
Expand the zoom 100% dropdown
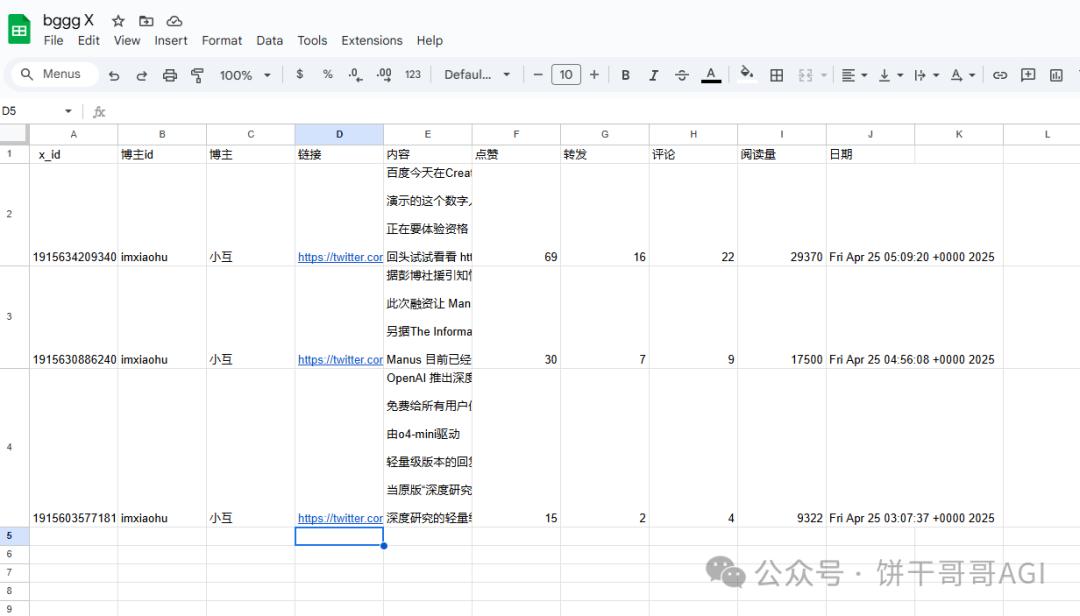tap(245, 75)
